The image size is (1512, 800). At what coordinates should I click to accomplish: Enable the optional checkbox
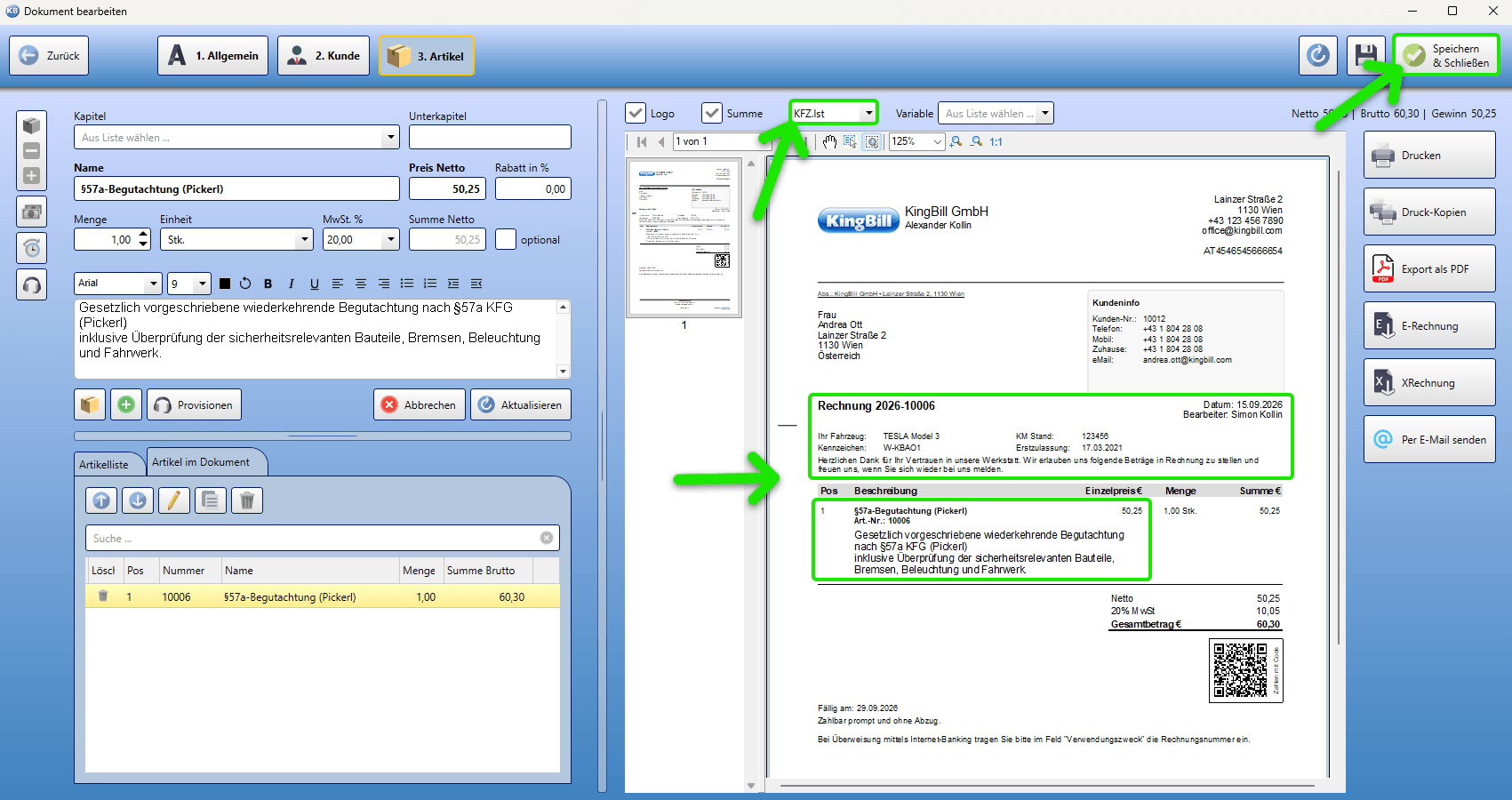(x=506, y=239)
